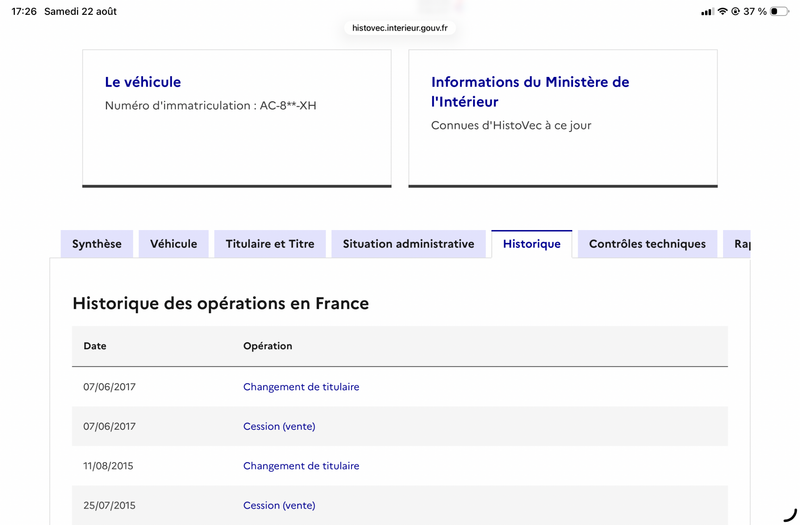Click the registration number AC-8**-XH text
800x525 pixels.
tap(288, 106)
